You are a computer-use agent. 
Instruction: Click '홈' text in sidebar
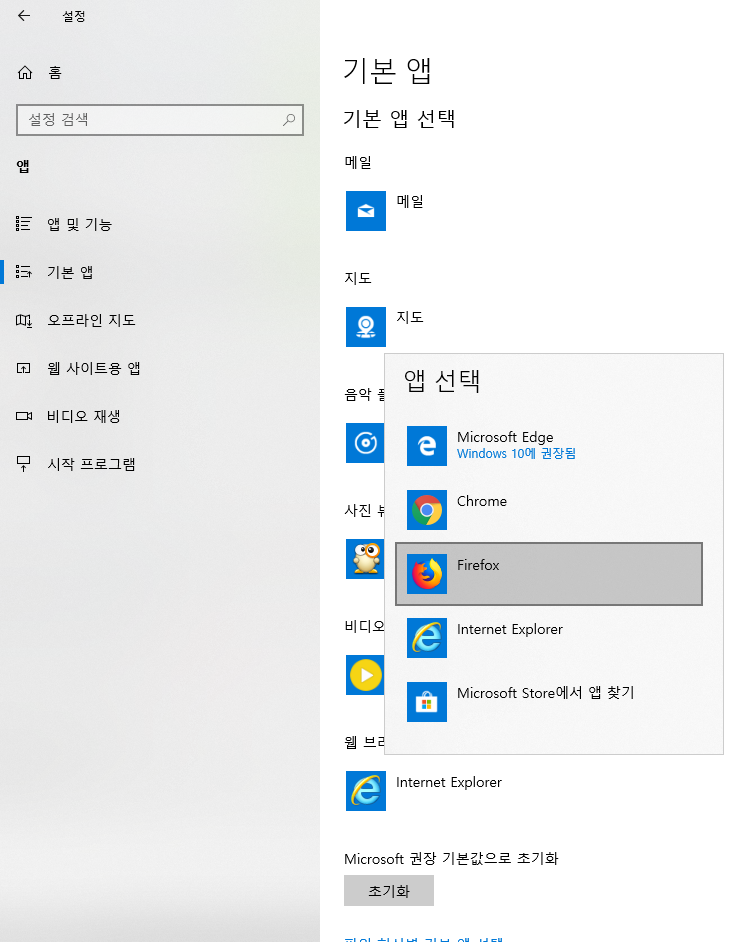pyautogui.click(x=55, y=73)
